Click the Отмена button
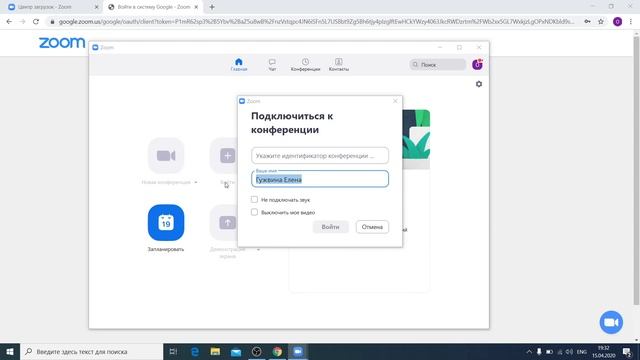This screenshot has width=640, height=360. 372,227
